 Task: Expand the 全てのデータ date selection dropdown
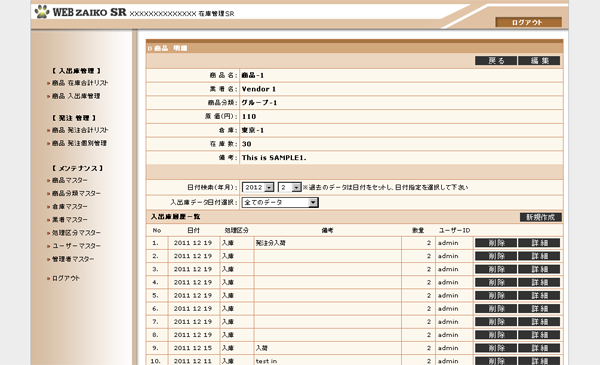click(280, 202)
